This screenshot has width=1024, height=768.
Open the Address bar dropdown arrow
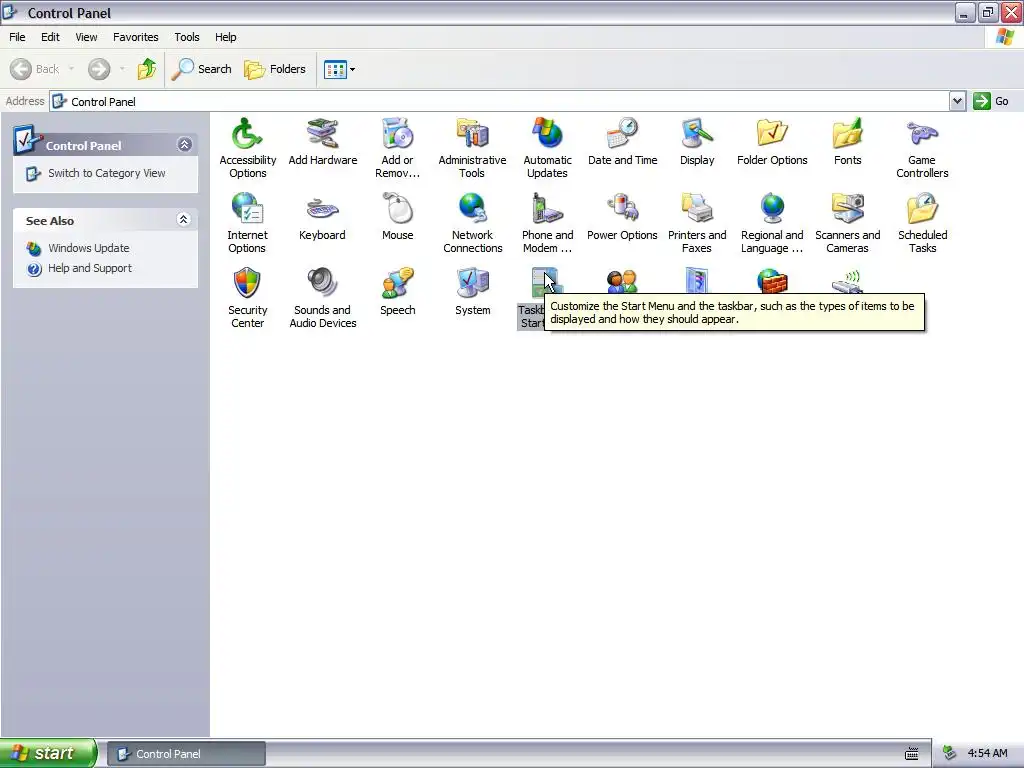[x=957, y=101]
